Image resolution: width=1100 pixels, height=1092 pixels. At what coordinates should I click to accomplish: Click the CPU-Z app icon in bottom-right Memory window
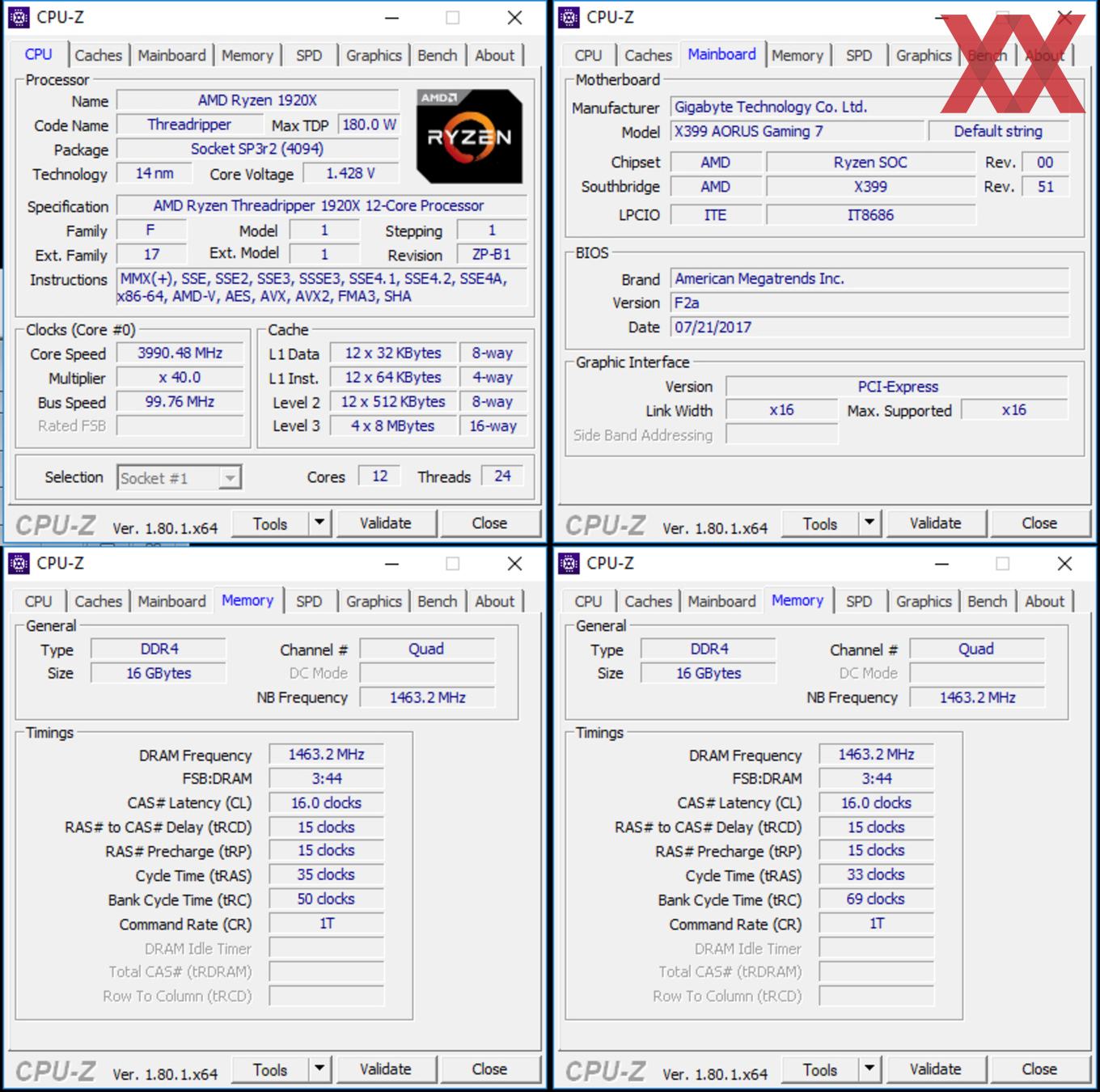click(569, 563)
